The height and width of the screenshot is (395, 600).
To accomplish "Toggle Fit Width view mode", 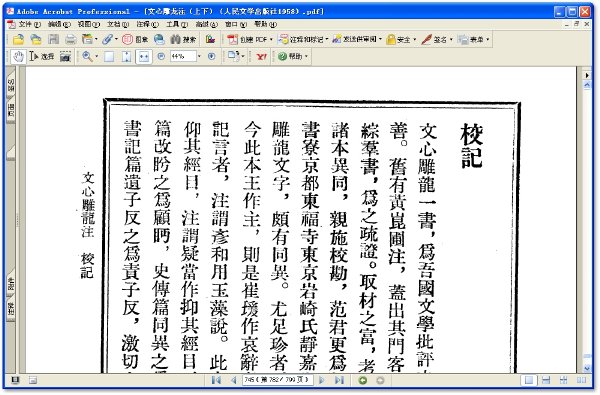I will pos(143,57).
